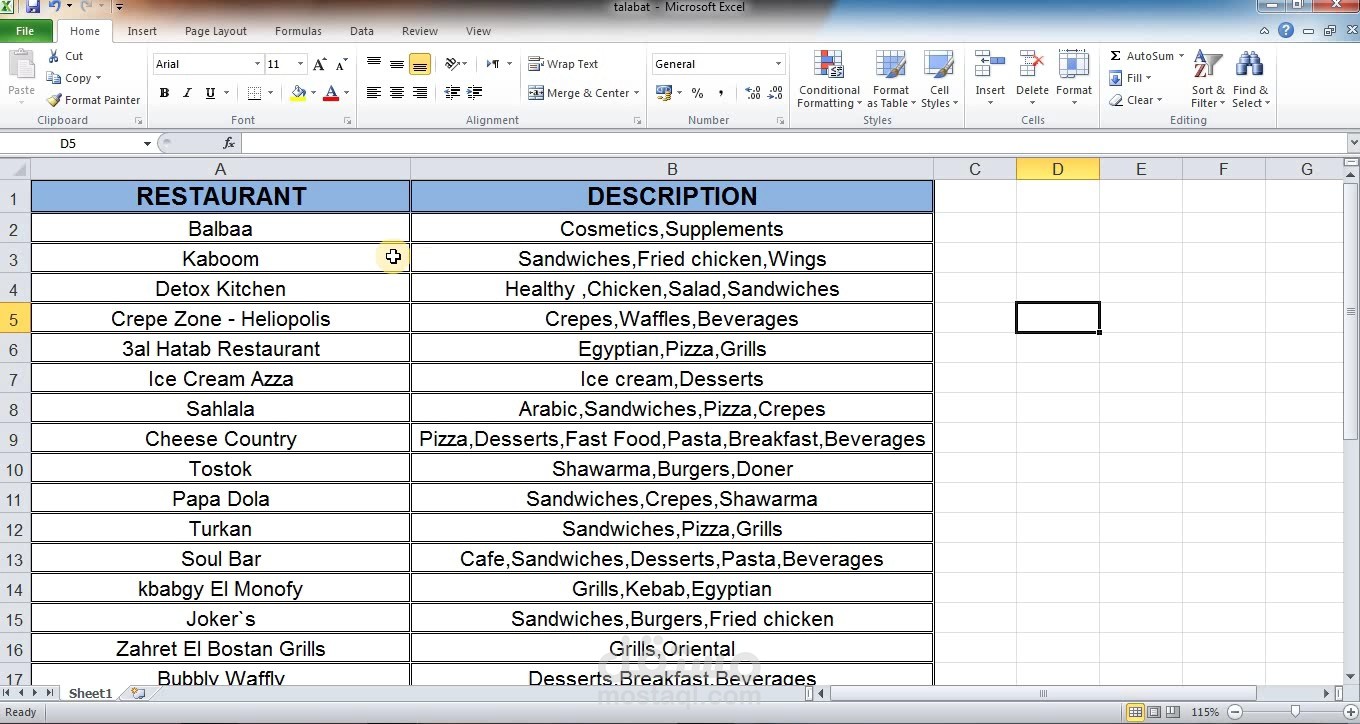
Task: Apply Percent Style number format
Action: (x=697, y=93)
